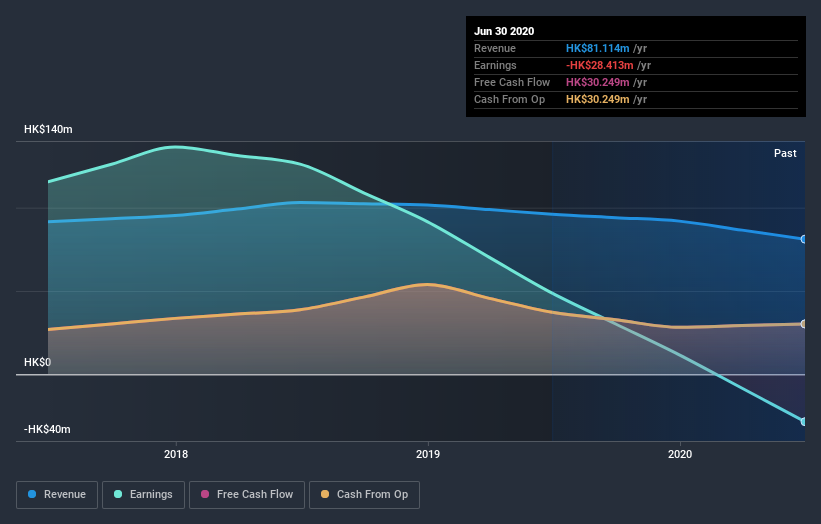Screen dimensions: 821x524
Task: Click the 2019 x-axis label
Action: click(428, 454)
